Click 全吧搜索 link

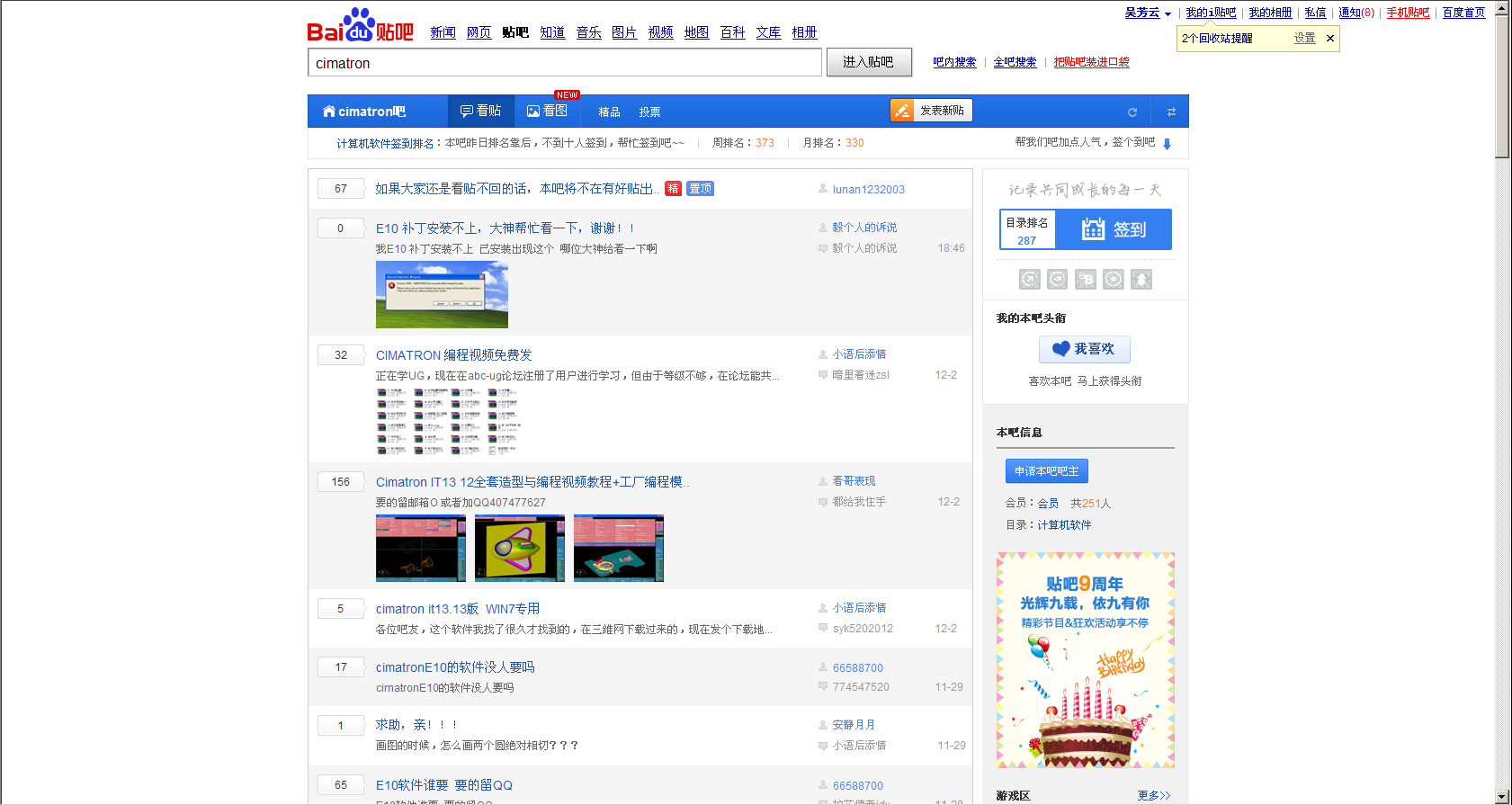click(1015, 62)
